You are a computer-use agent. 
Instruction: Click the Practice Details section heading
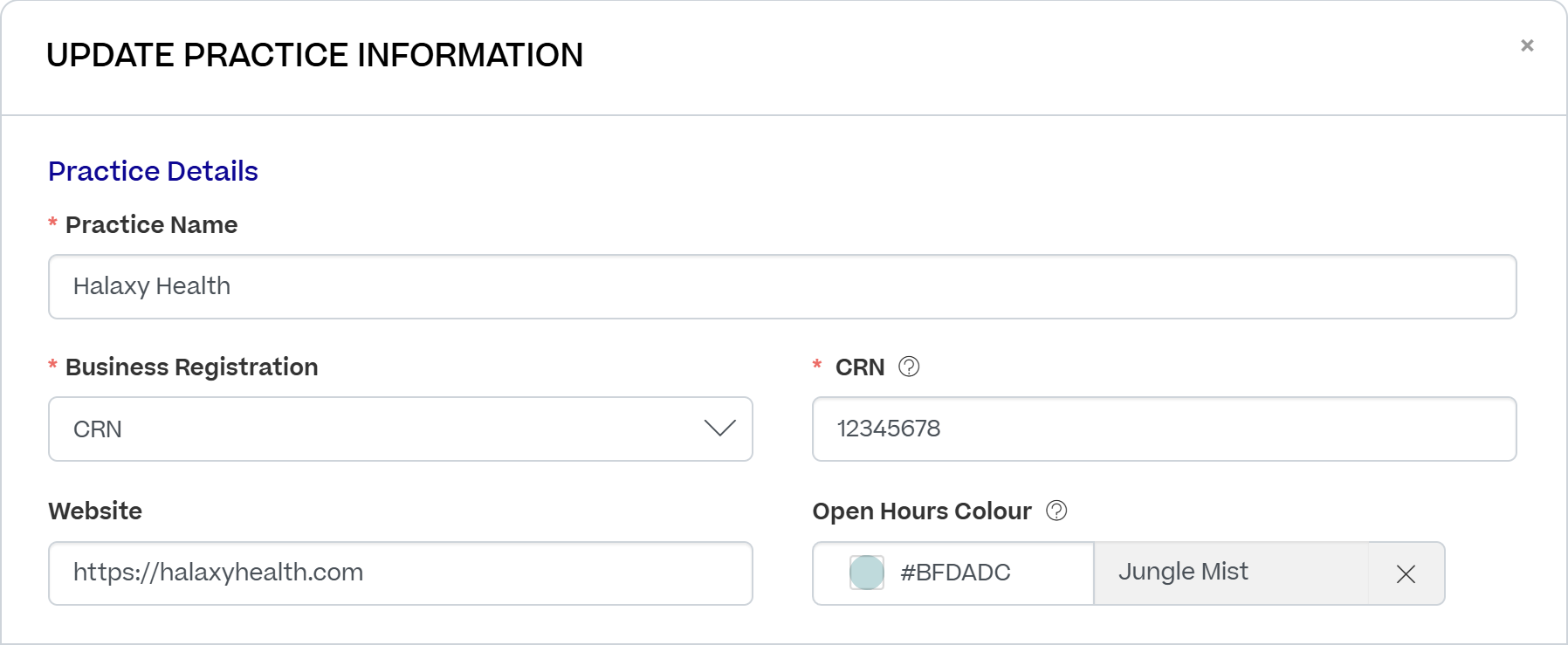[x=153, y=171]
